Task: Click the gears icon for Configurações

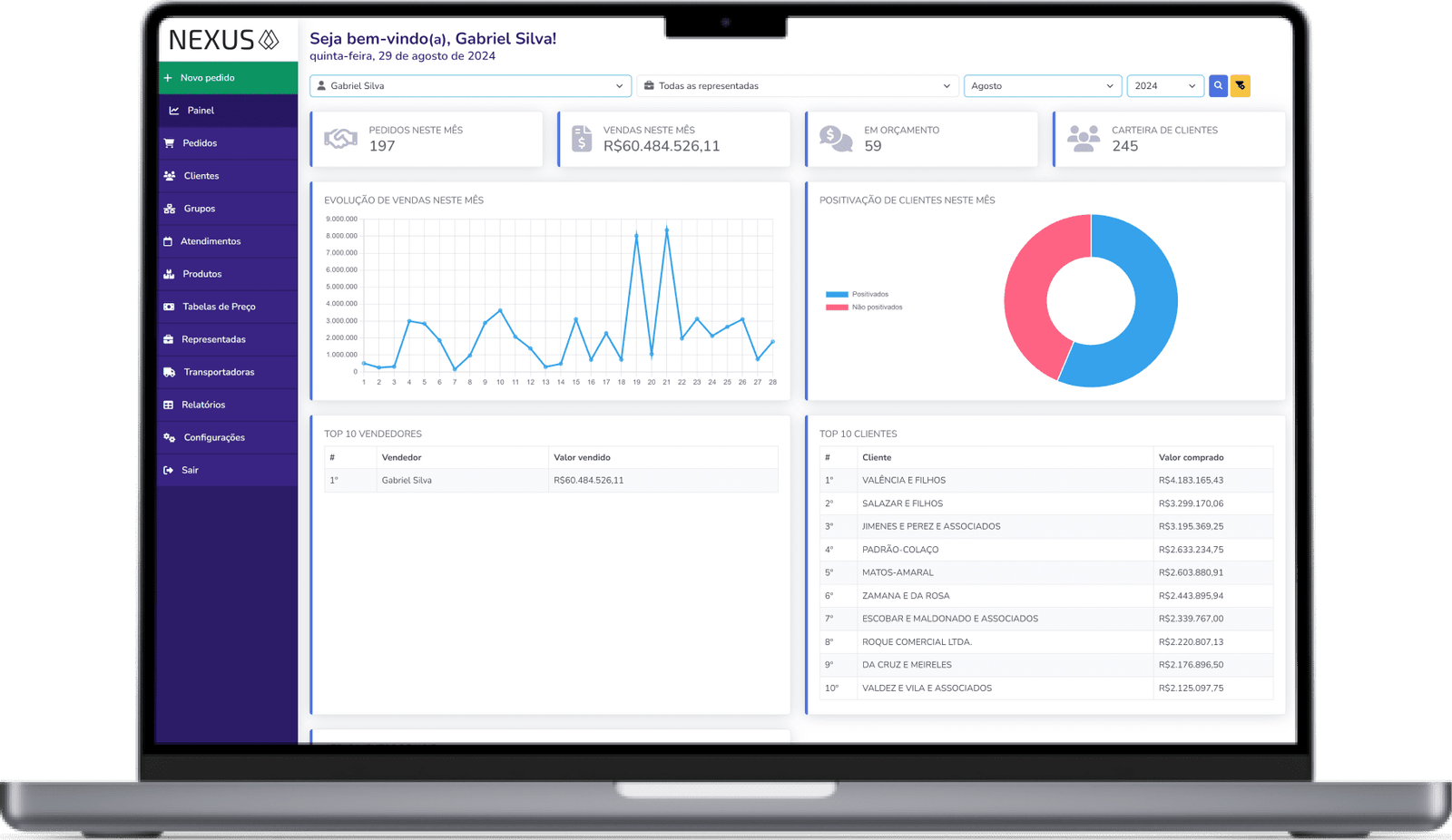Action: (x=170, y=437)
